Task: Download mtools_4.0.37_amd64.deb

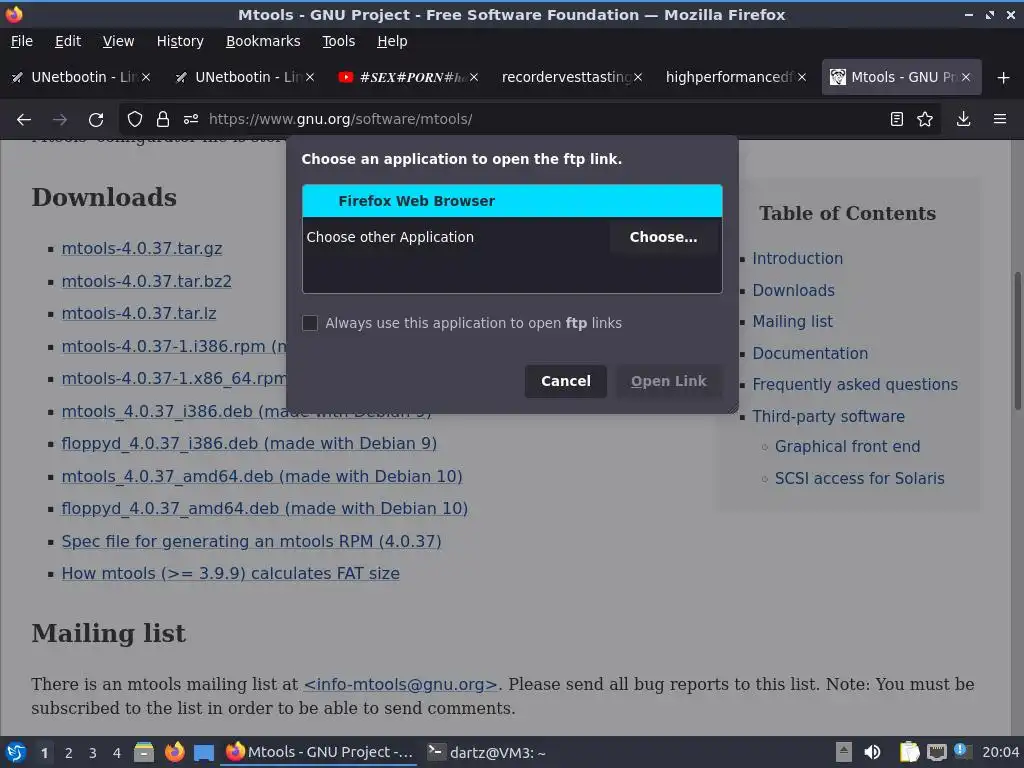Action: click(x=262, y=477)
